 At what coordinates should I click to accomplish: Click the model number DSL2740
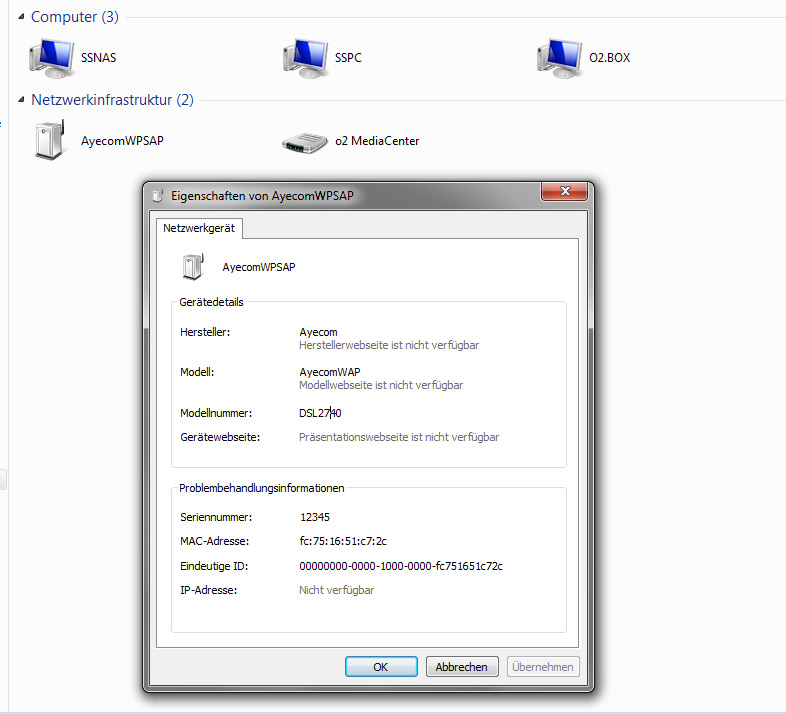click(x=320, y=413)
